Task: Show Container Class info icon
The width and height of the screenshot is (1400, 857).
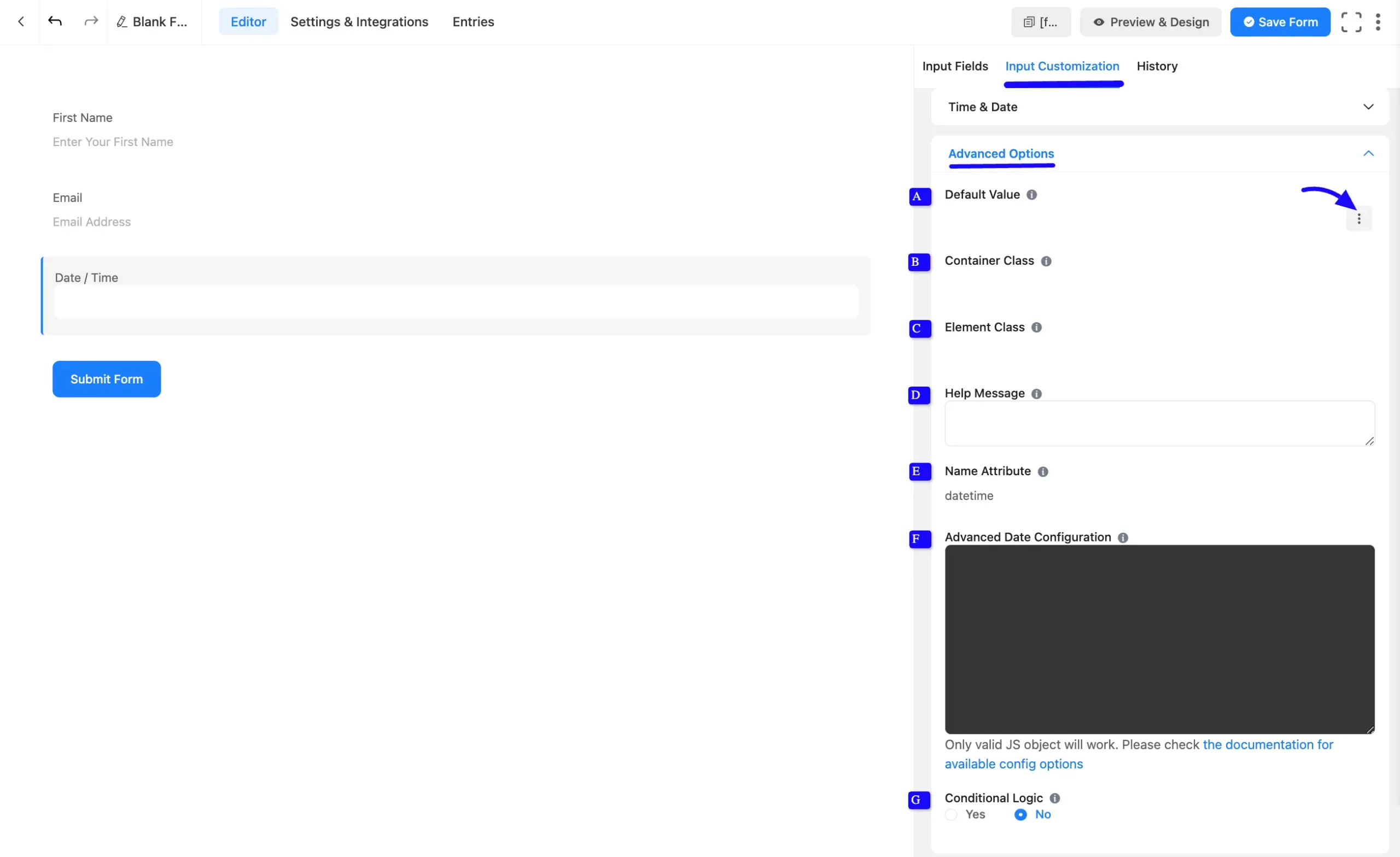Action: (x=1046, y=261)
